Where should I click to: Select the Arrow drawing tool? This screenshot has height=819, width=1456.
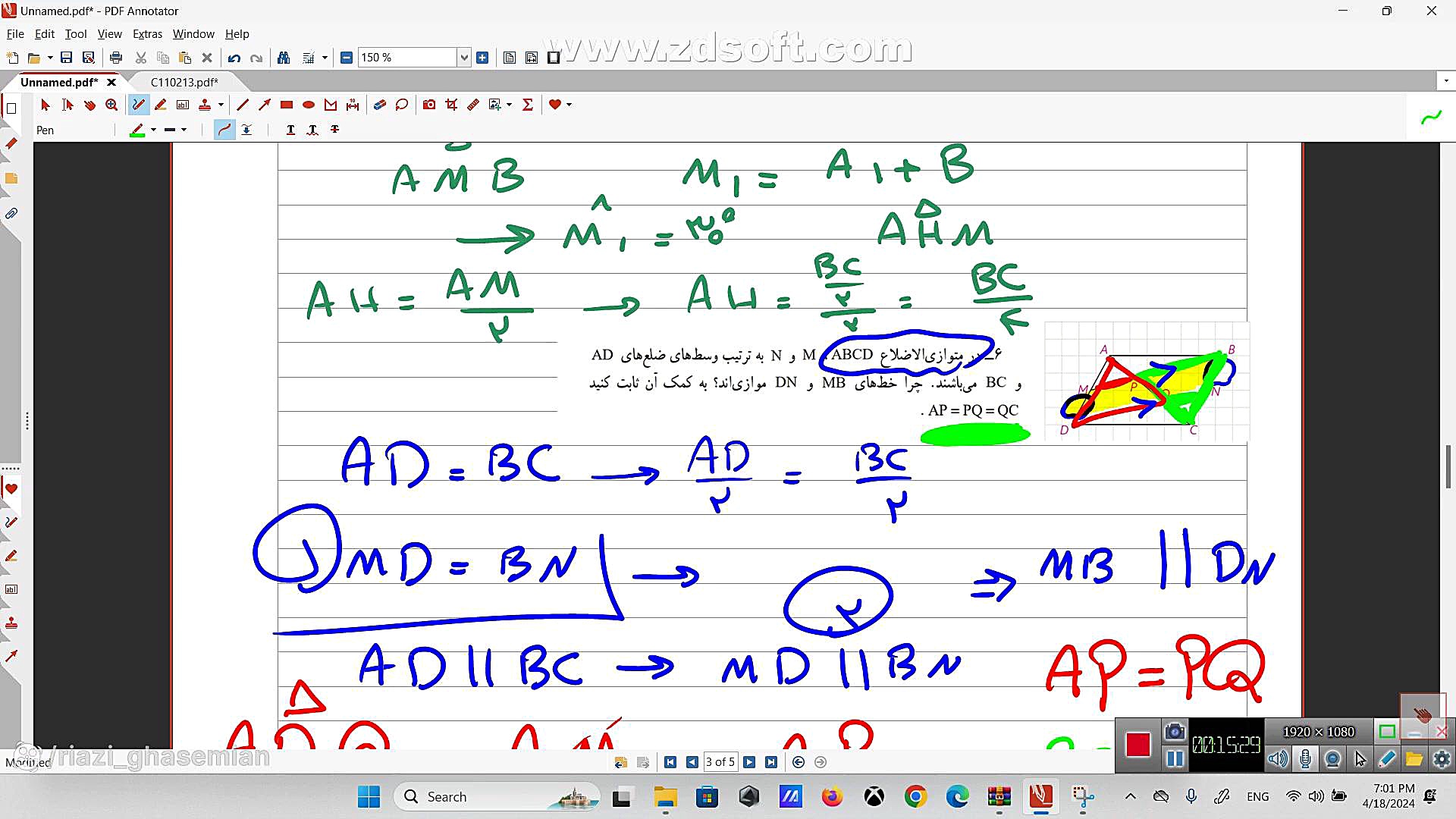264,105
